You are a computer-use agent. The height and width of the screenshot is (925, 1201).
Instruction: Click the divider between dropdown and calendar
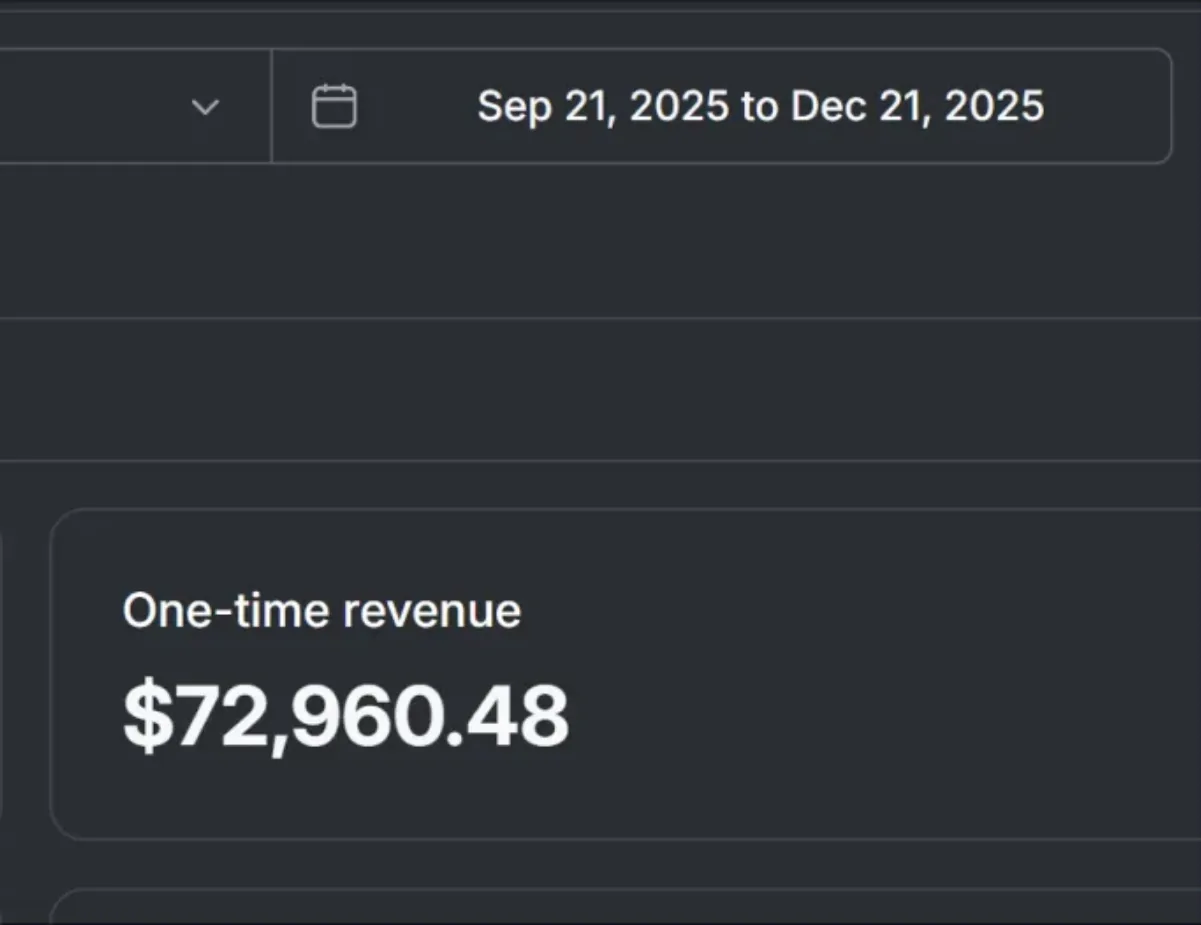pyautogui.click(x=272, y=106)
